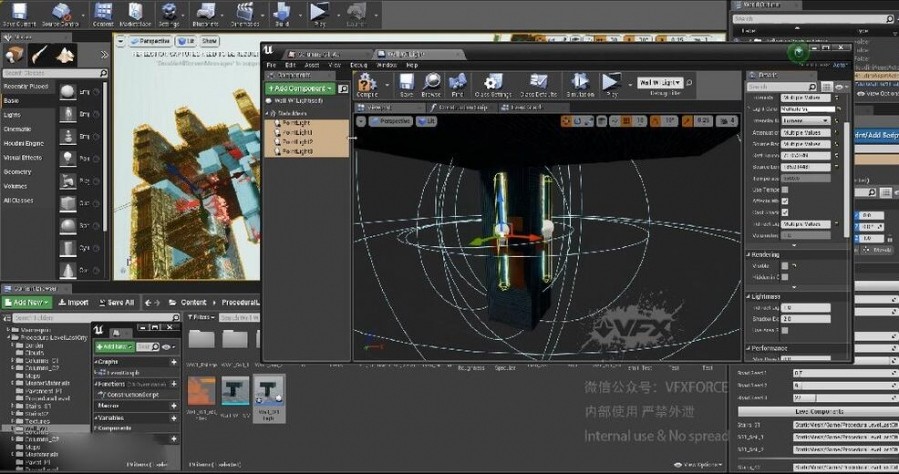The image size is (899, 474).
Task: Open viewport options arrow in blueprint viewport
Action: click(361, 122)
